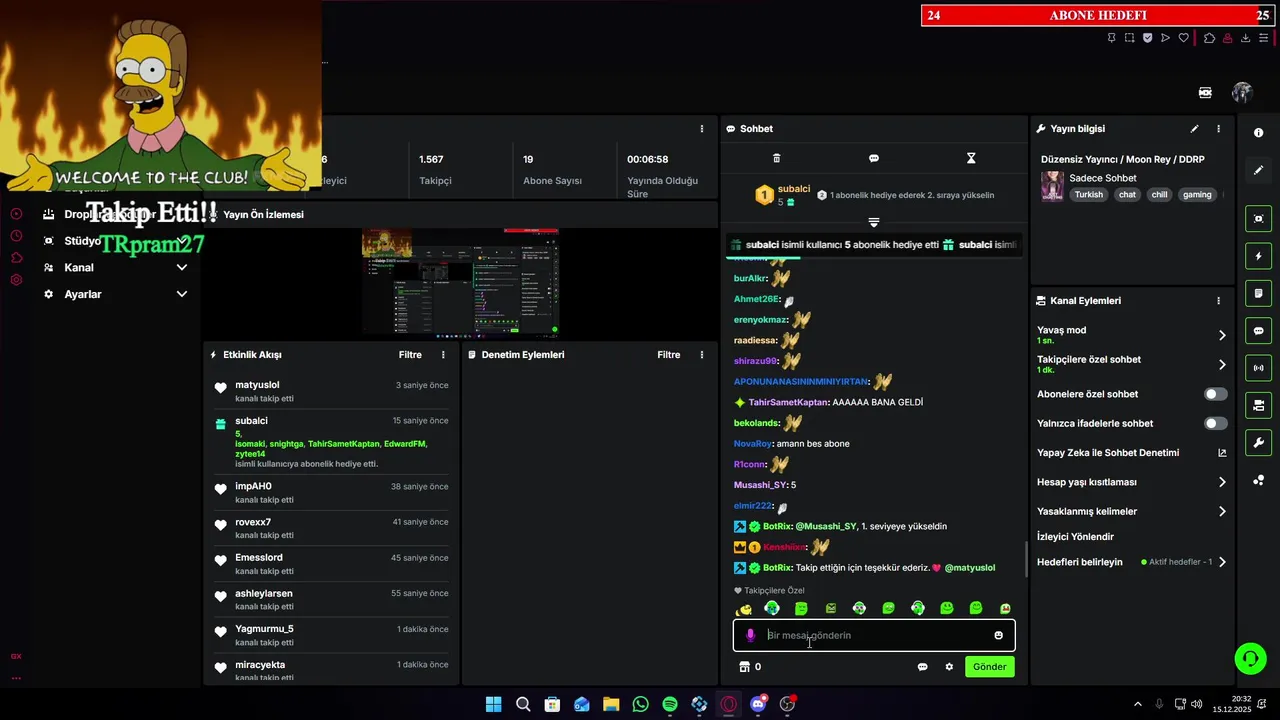Screen dimensions: 1280x720
Task: Open the emoji picker in message field
Action: pos(998,635)
